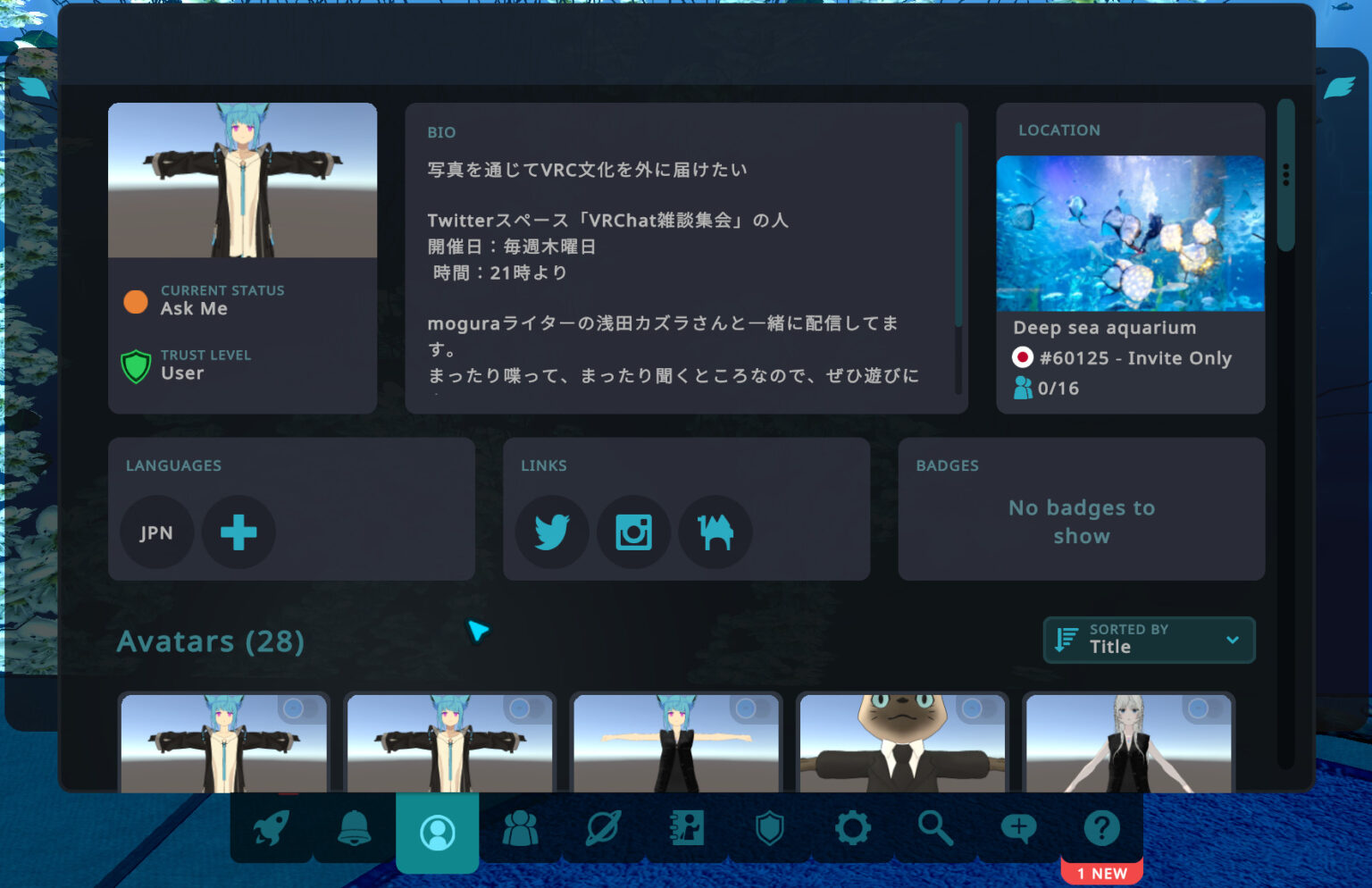
Task: Open the Search magnifier icon
Action: [x=935, y=829]
